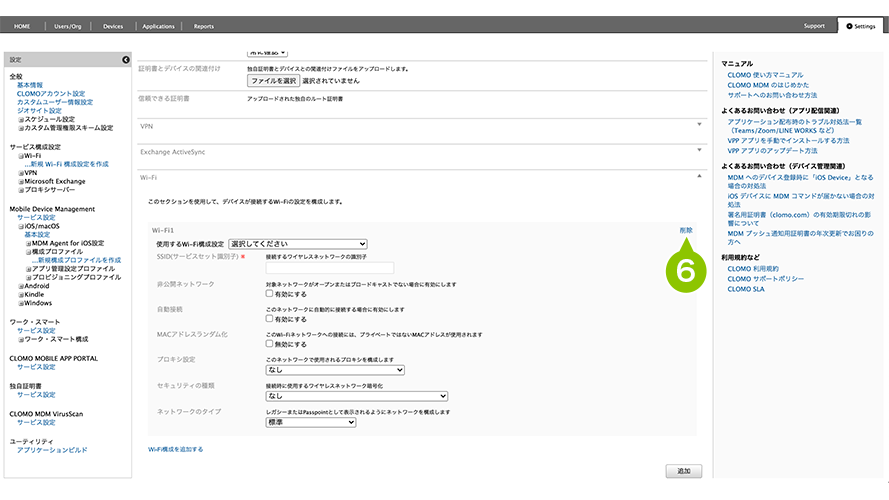This screenshot has width=889, height=500.
Task: Go to the HOME tab
Action: [22, 26]
